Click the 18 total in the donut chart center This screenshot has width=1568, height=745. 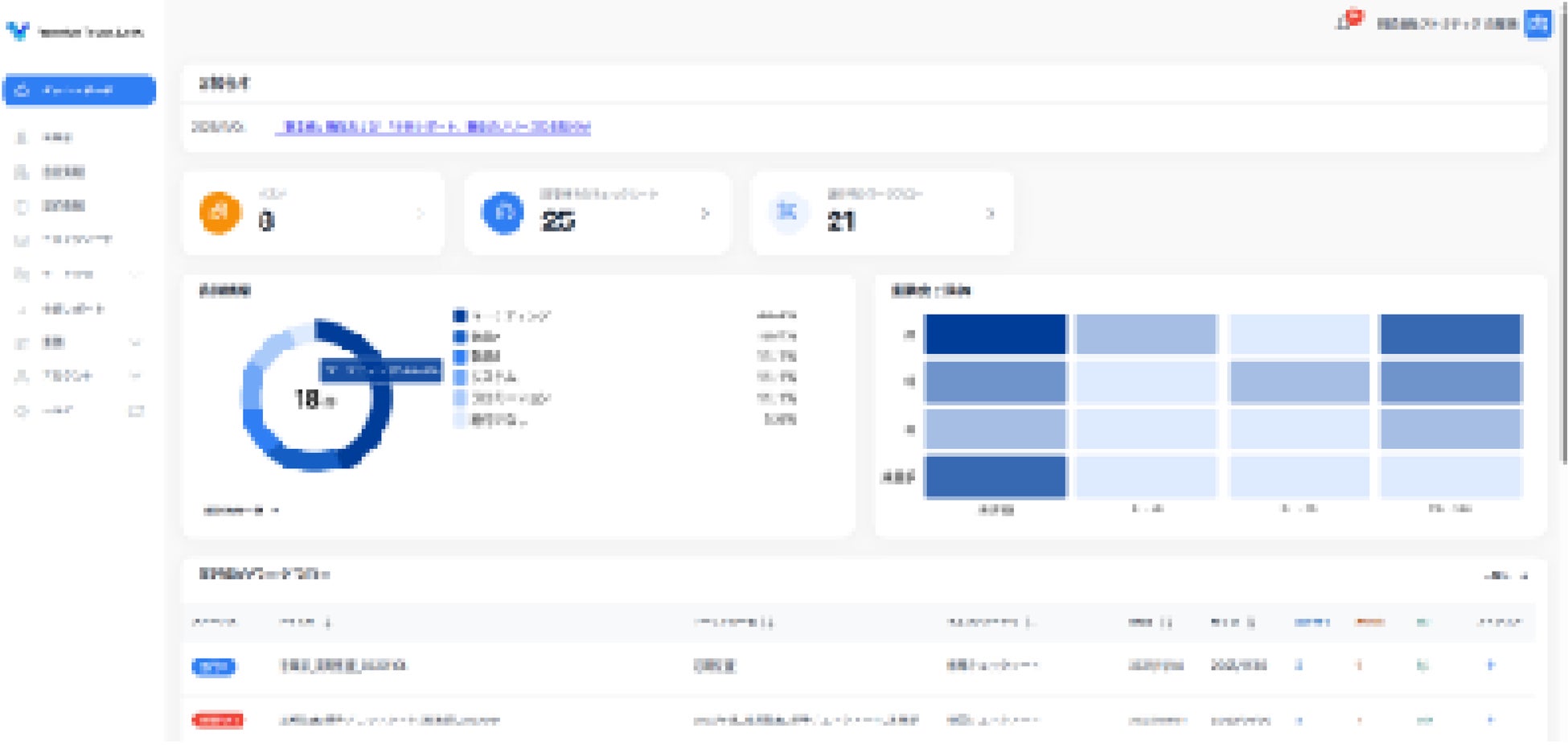point(314,399)
